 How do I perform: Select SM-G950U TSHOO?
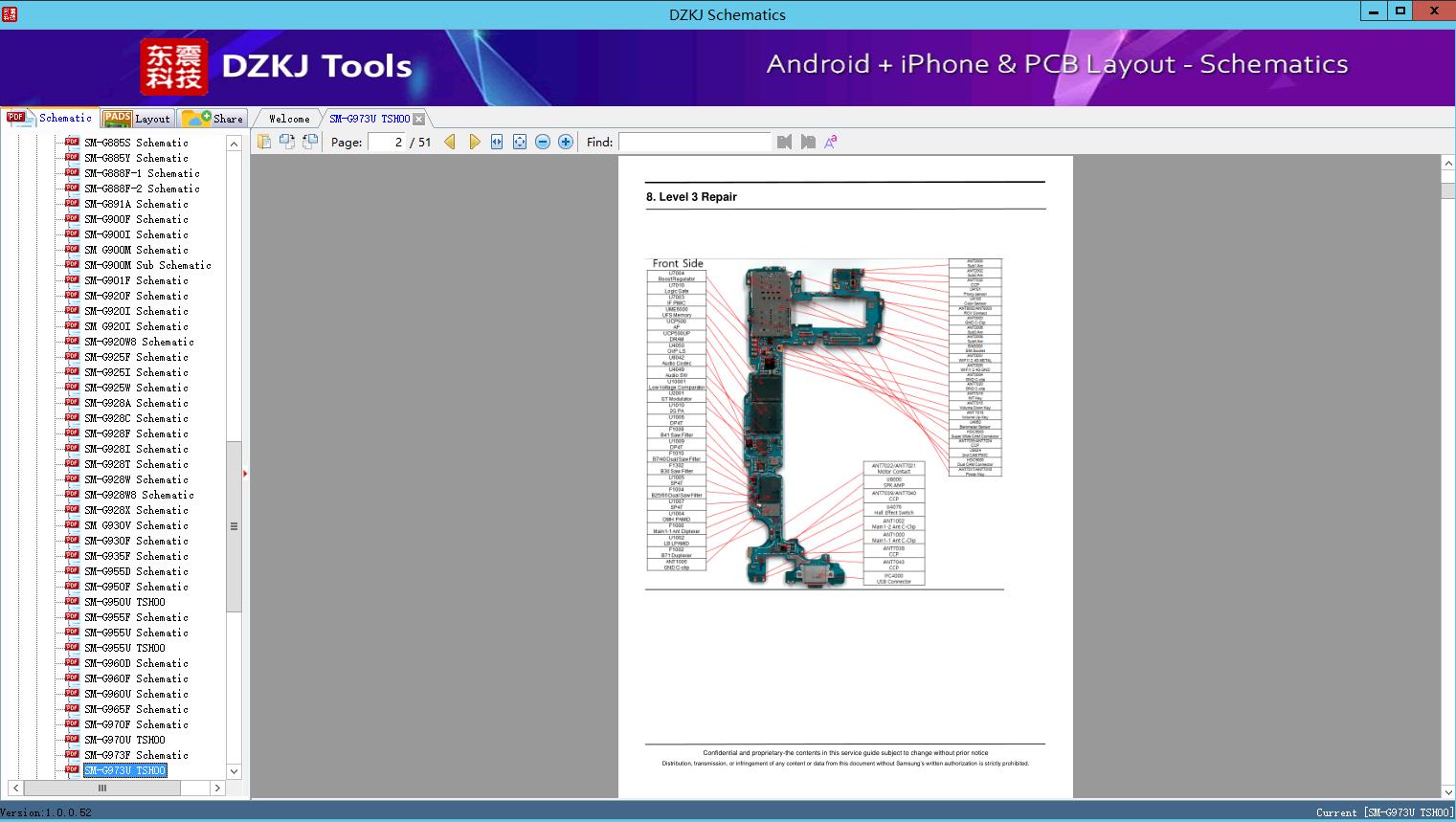124,602
